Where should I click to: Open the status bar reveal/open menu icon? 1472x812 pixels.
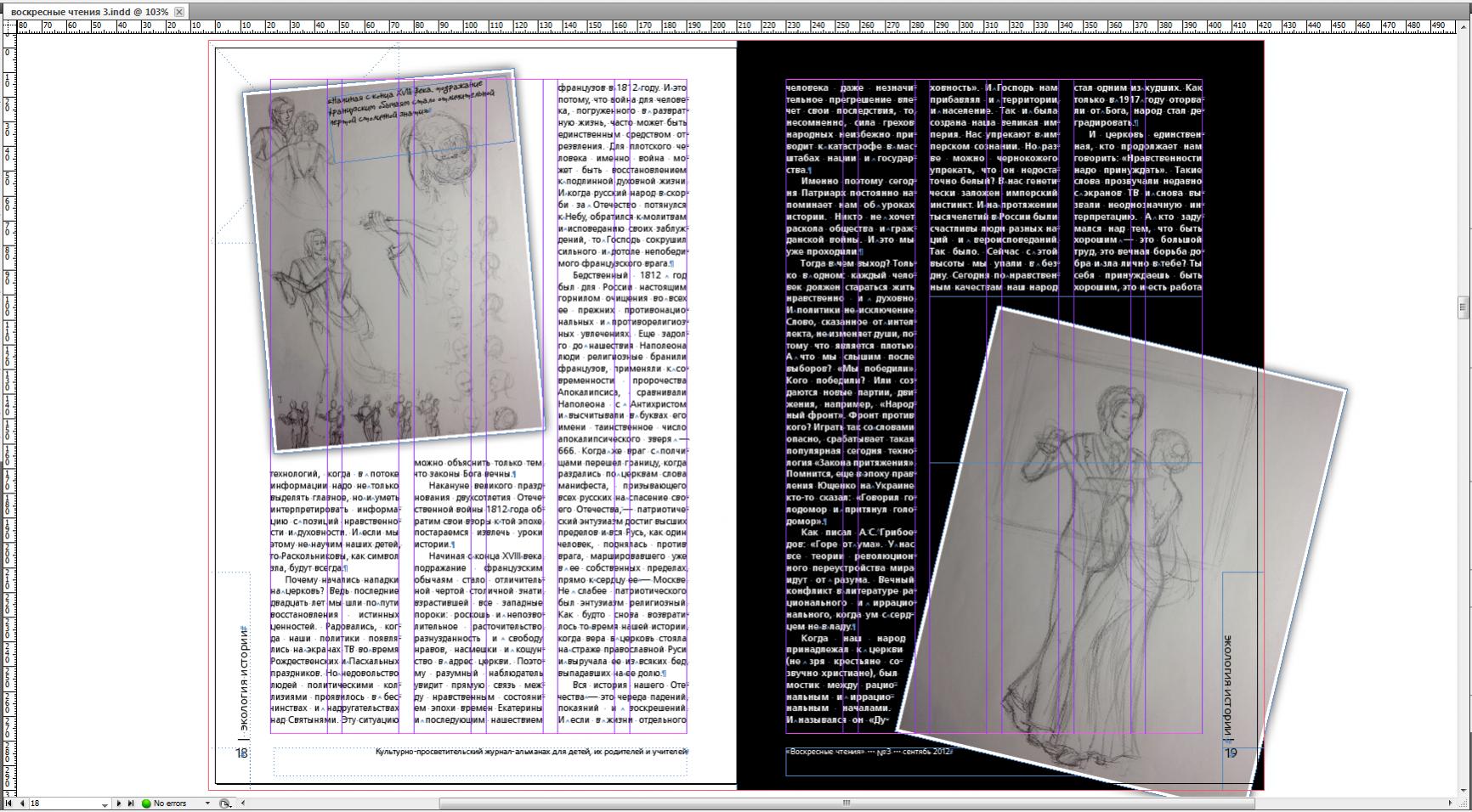(224, 803)
